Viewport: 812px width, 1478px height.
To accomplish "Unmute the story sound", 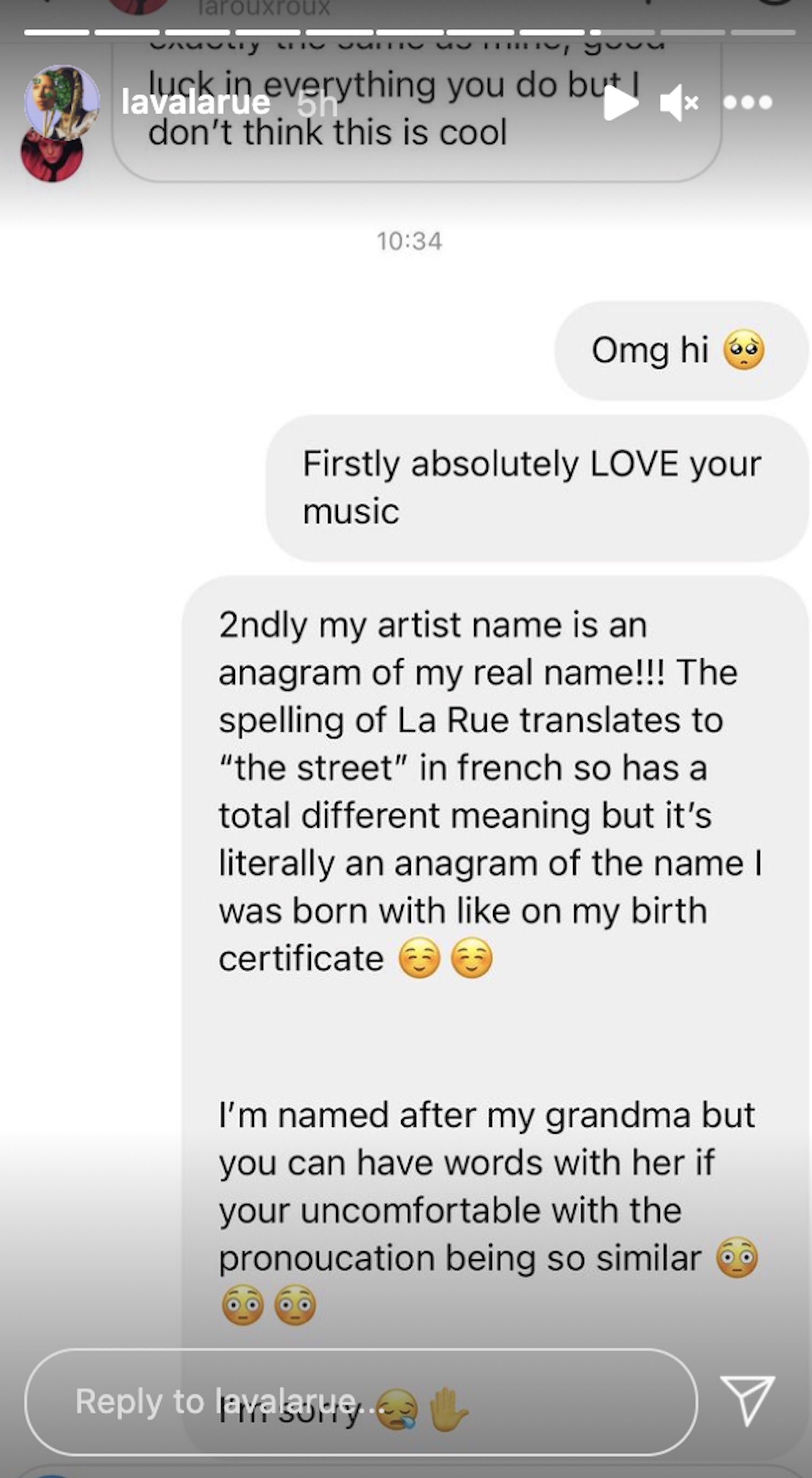I will [x=678, y=103].
